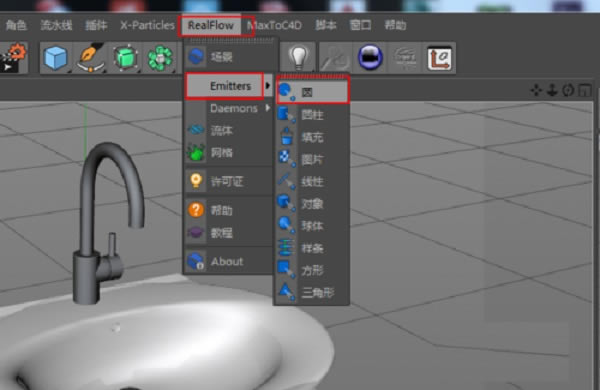
Task: Open the 窗口 menu
Action: pos(360,25)
